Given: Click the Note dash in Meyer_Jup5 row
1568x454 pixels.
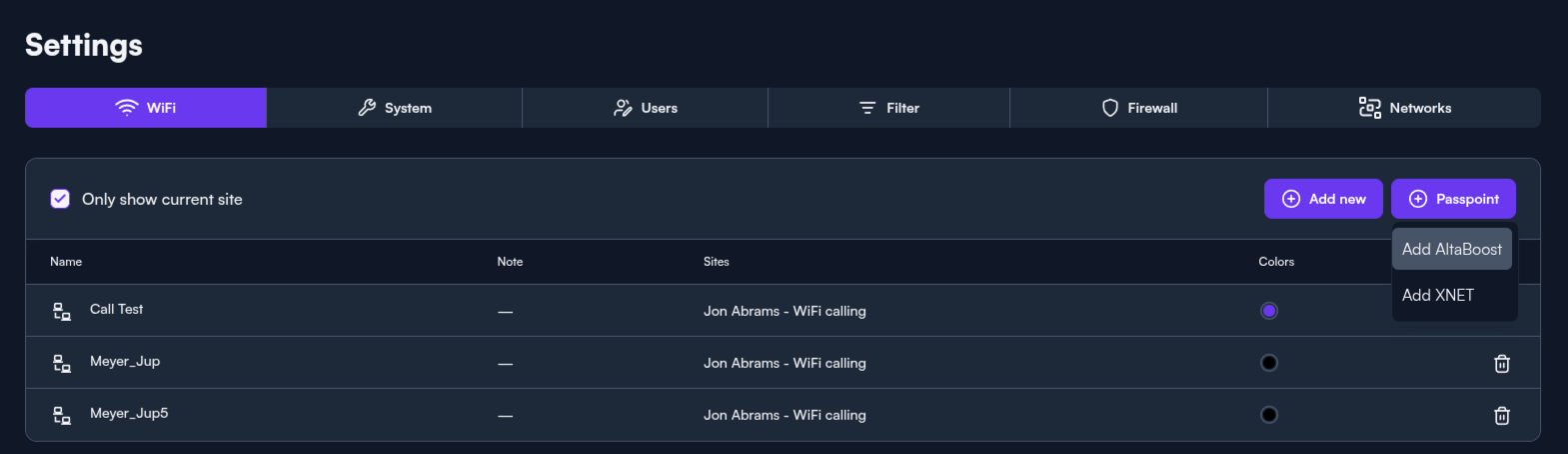Looking at the screenshot, I should click(506, 416).
